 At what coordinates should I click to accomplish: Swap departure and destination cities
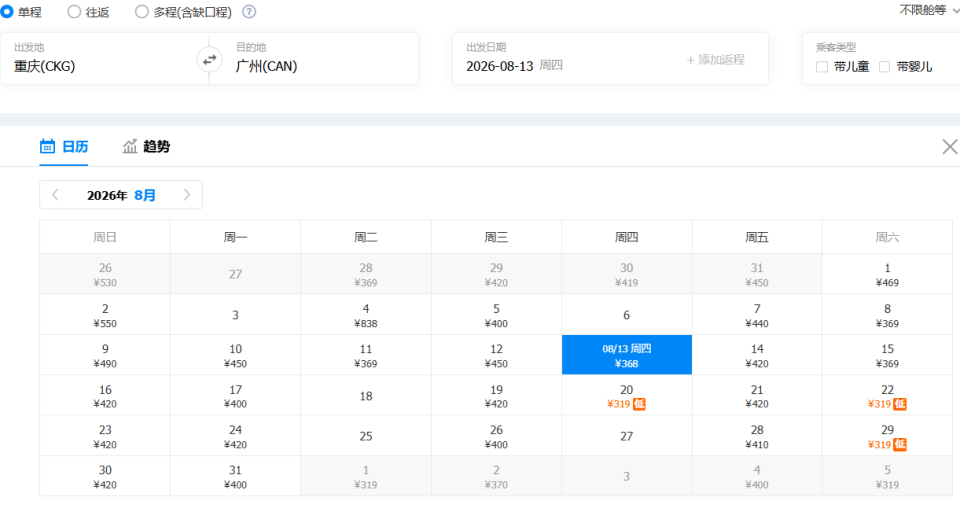click(x=209, y=59)
